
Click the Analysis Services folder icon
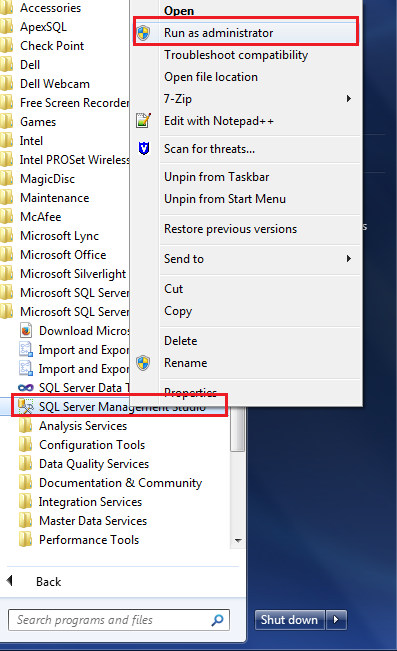click(x=26, y=426)
